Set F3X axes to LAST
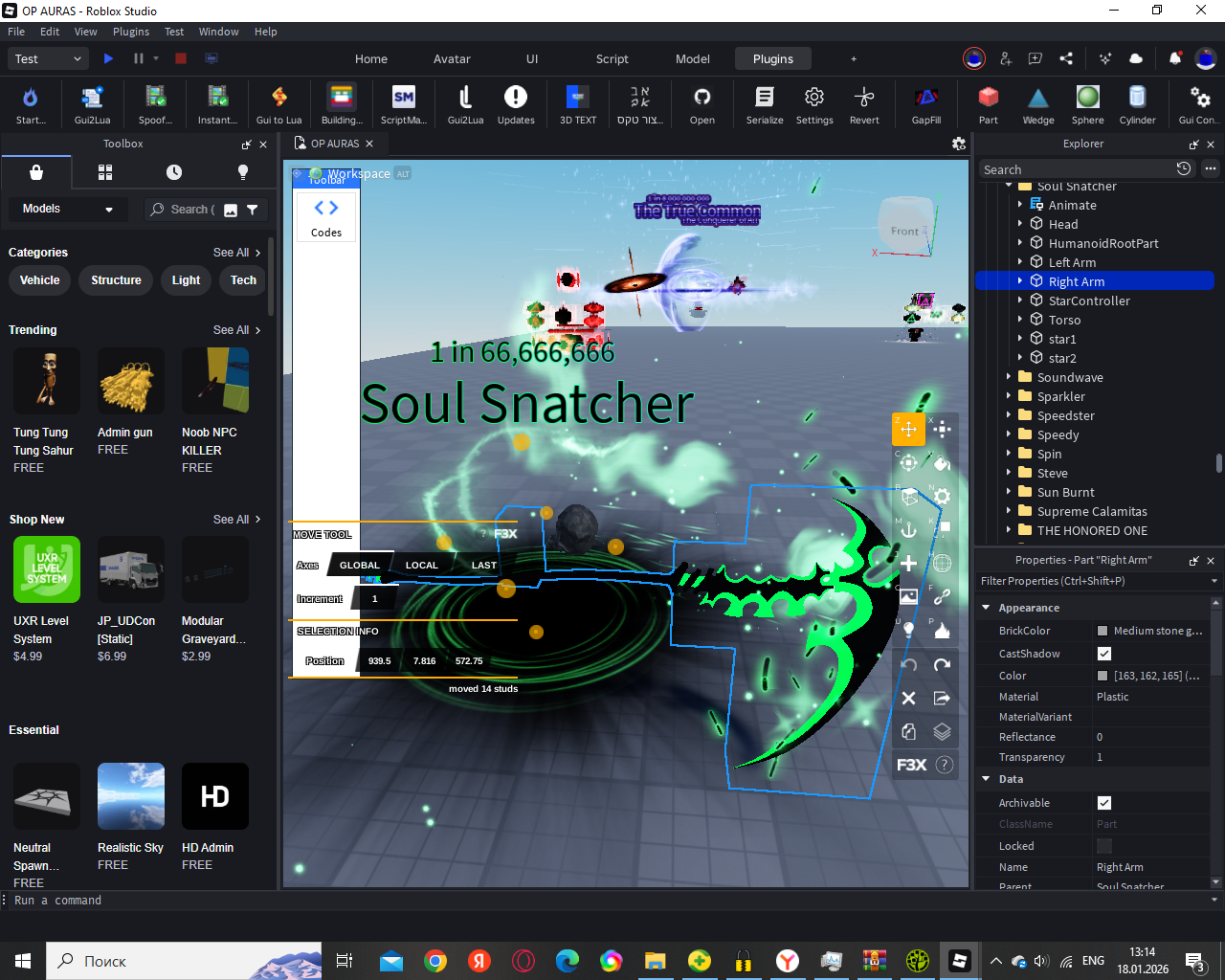The width and height of the screenshot is (1225, 980). point(484,565)
